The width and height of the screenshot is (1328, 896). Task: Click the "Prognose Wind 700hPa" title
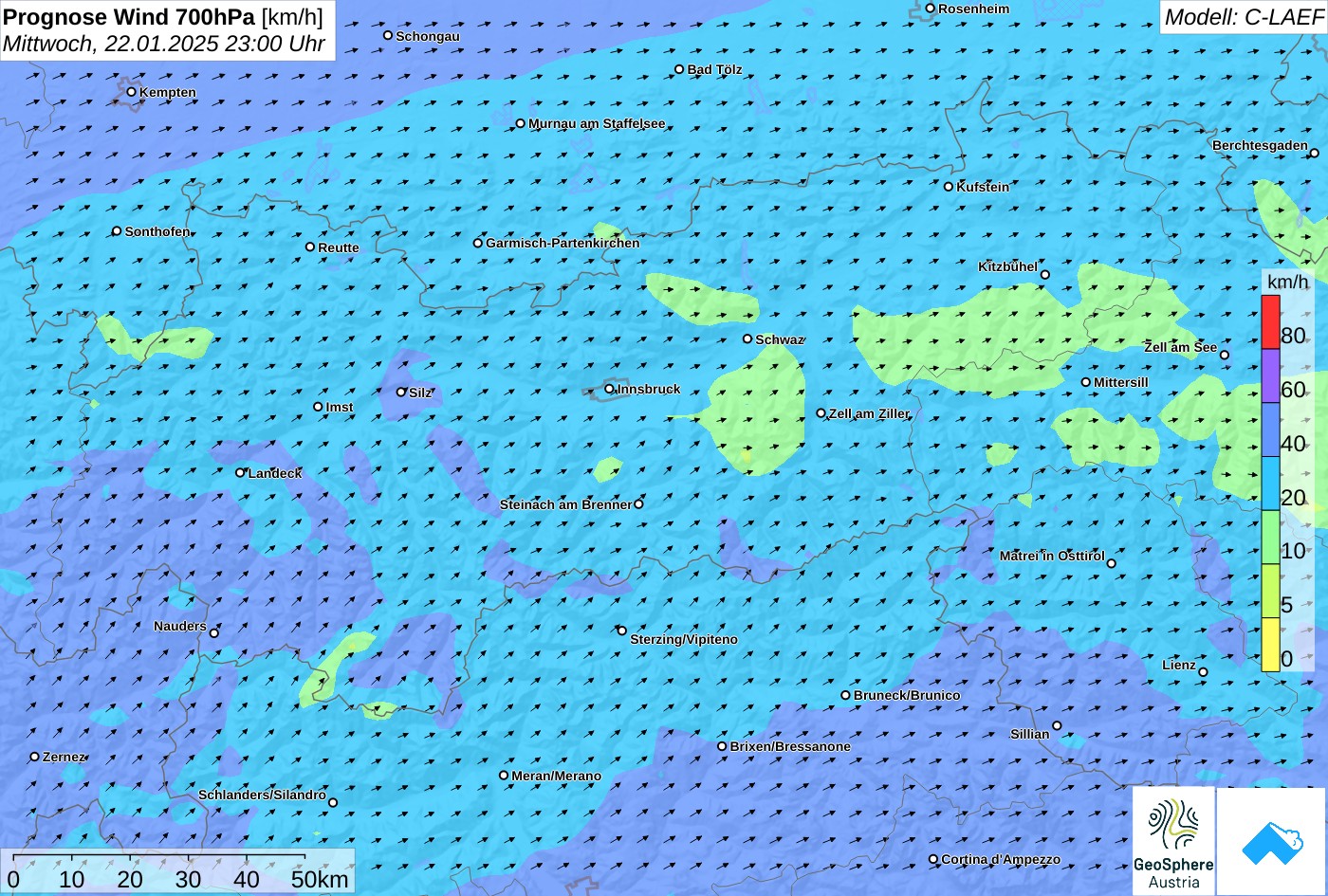pyautogui.click(x=129, y=16)
